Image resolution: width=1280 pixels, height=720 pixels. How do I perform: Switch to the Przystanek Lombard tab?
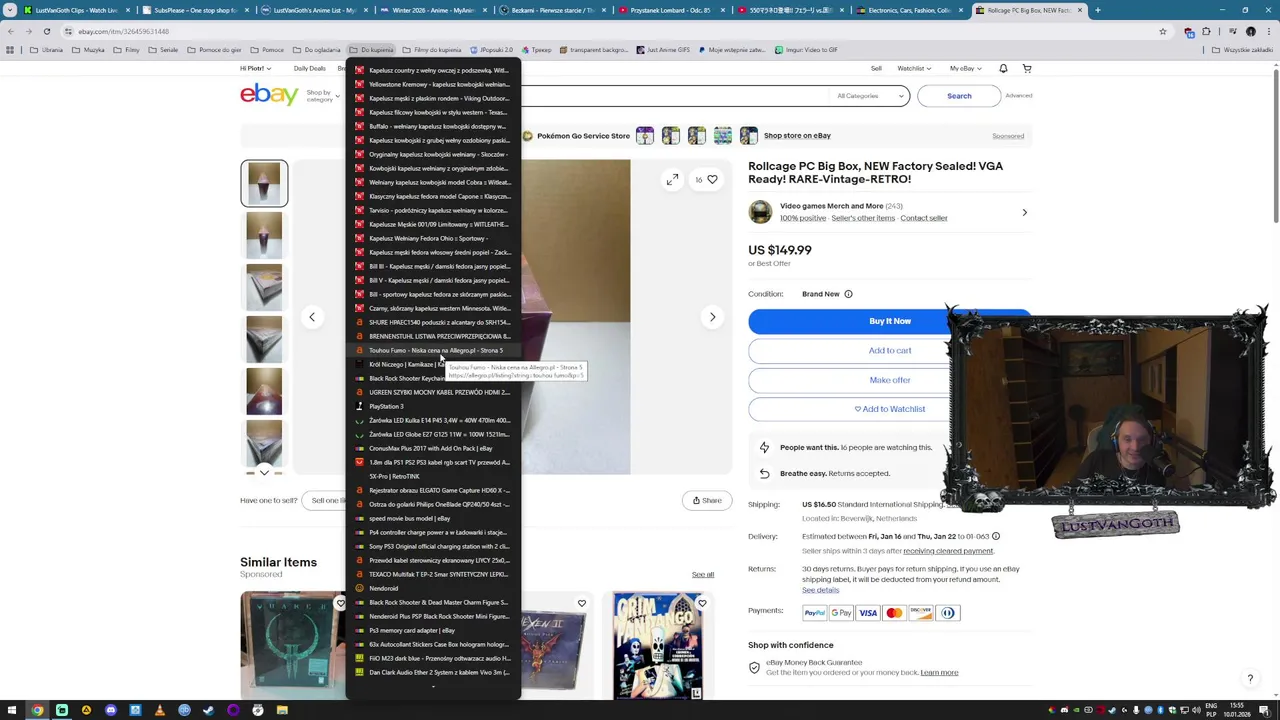coord(672,10)
